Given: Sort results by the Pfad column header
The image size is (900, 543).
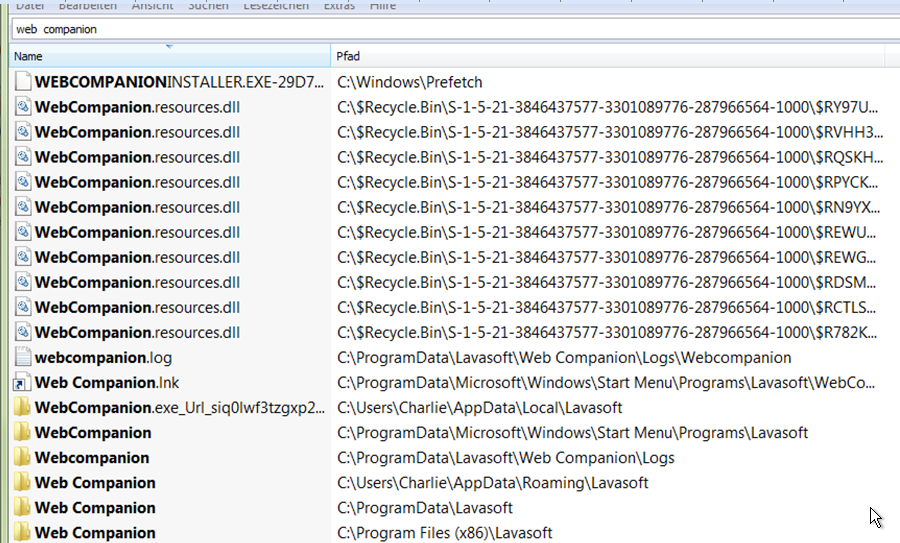Looking at the screenshot, I should pos(608,56).
